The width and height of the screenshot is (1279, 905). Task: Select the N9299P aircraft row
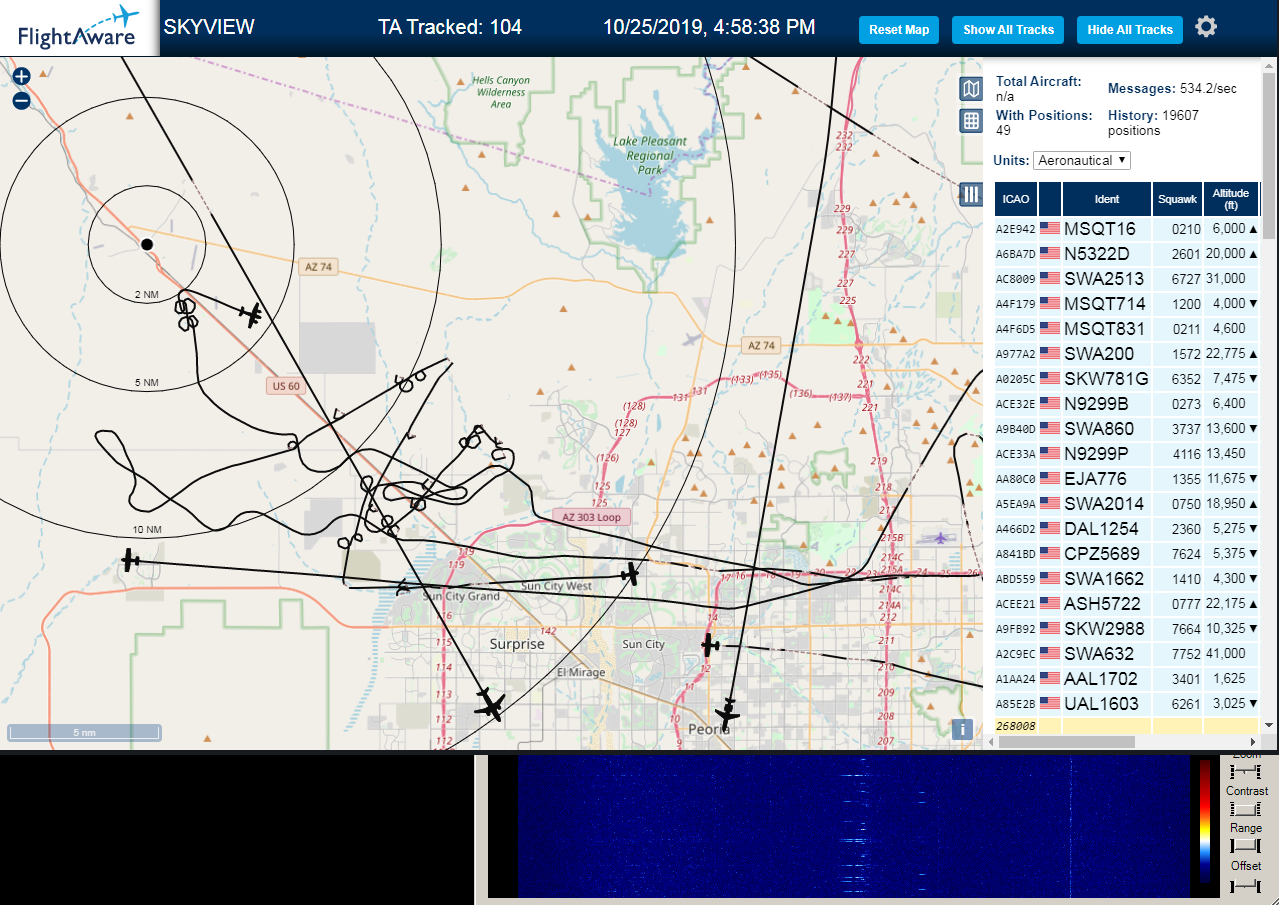1126,454
